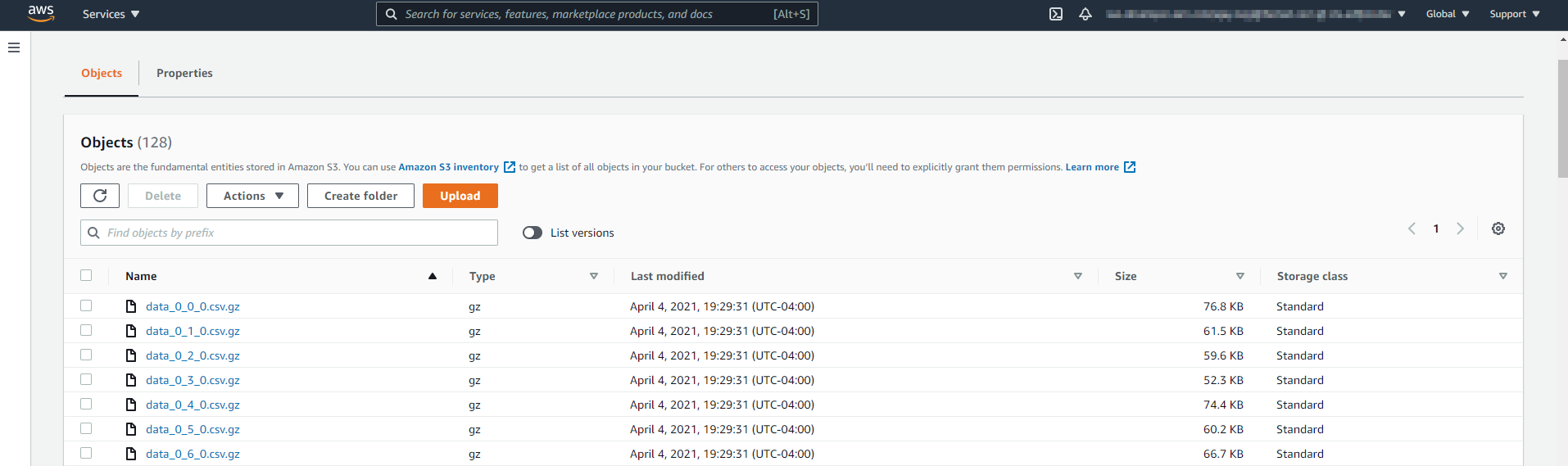Click the Find objects by prefix field
This screenshot has width=1568, height=466.
click(289, 233)
